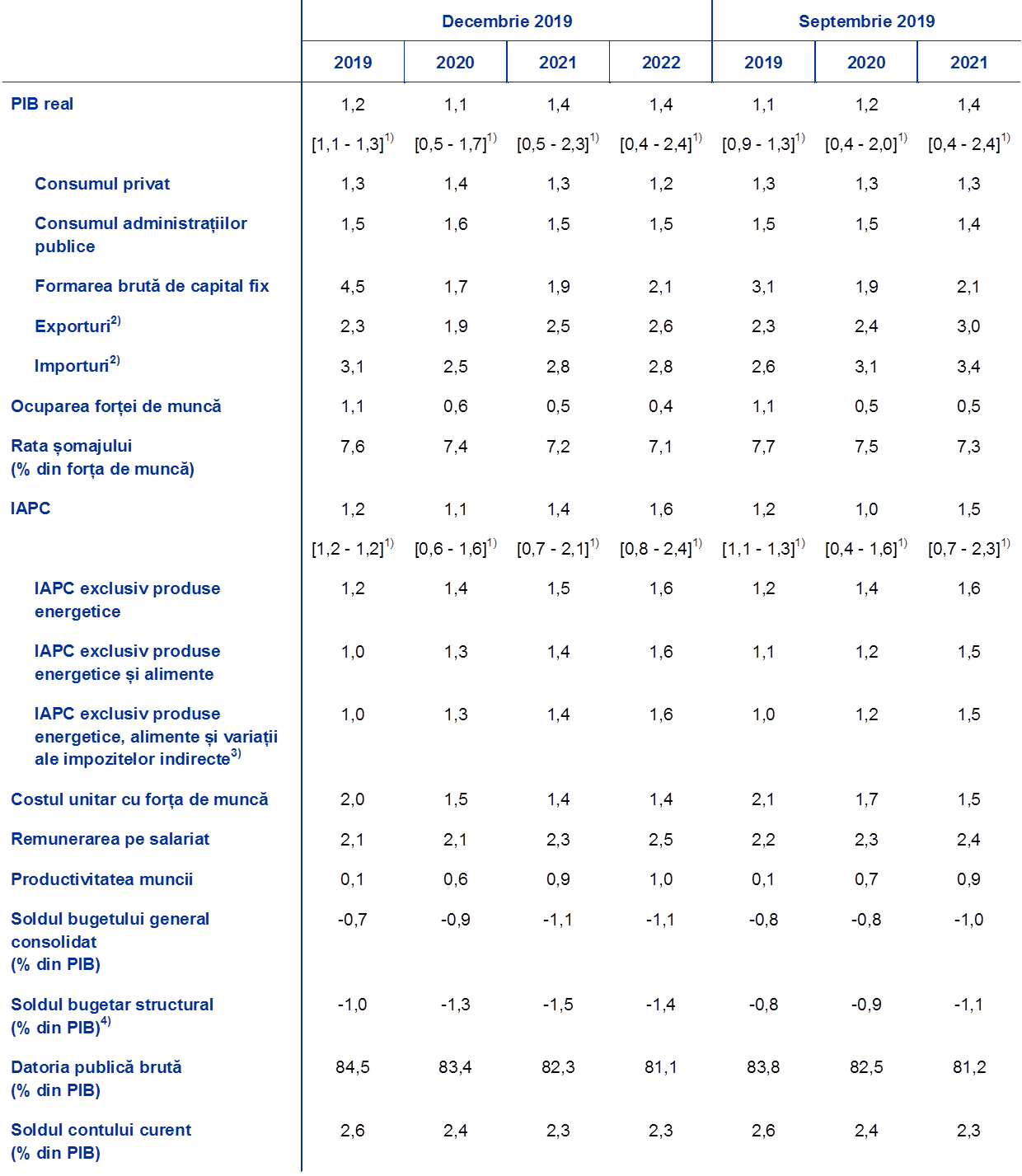Click the PIB real row label
Image resolution: width=1022 pixels, height=1176 pixels.
pos(42,104)
